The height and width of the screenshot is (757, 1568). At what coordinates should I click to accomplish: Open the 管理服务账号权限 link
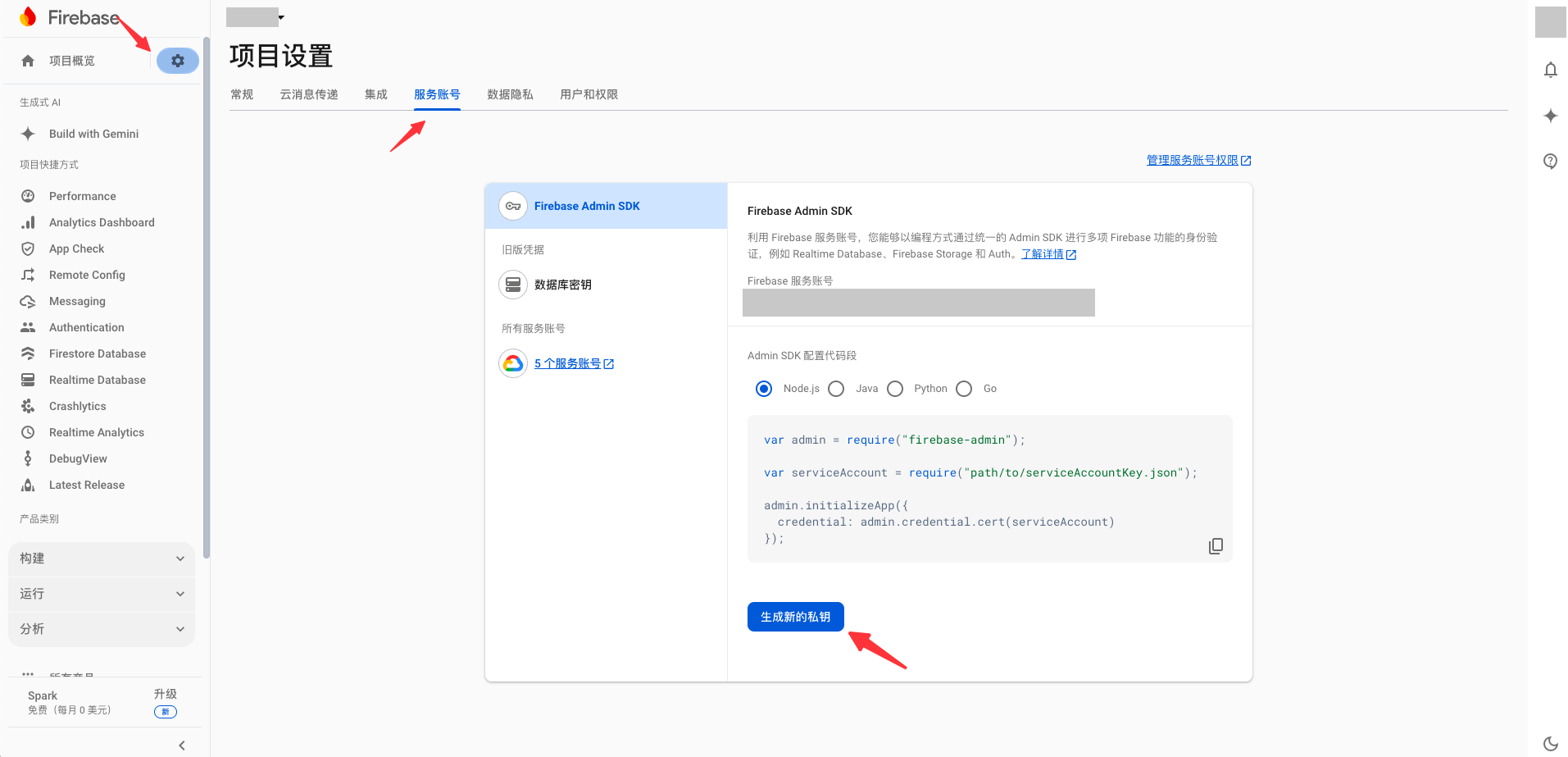1198,160
